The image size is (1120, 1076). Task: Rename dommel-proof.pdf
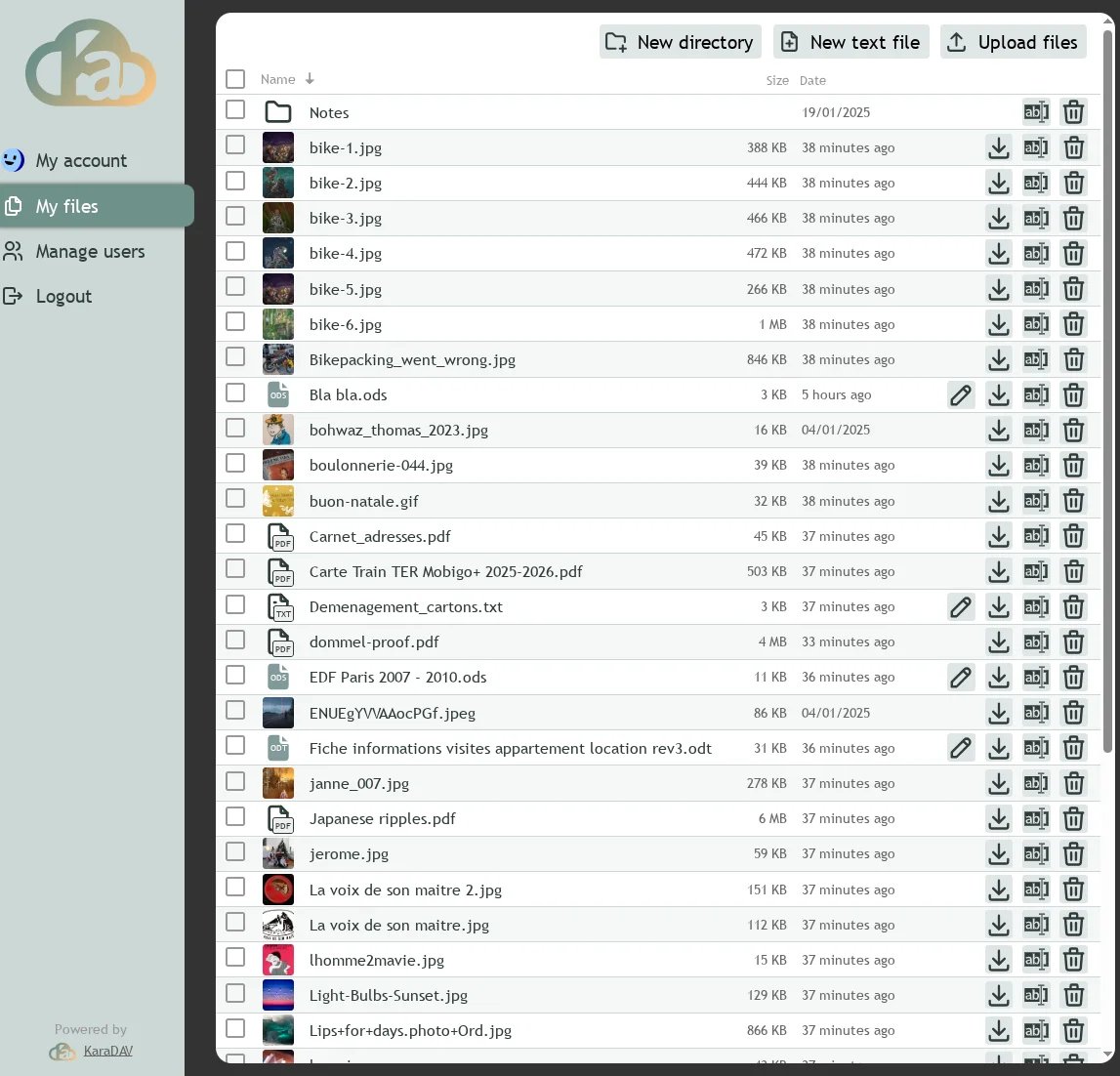(1036, 641)
